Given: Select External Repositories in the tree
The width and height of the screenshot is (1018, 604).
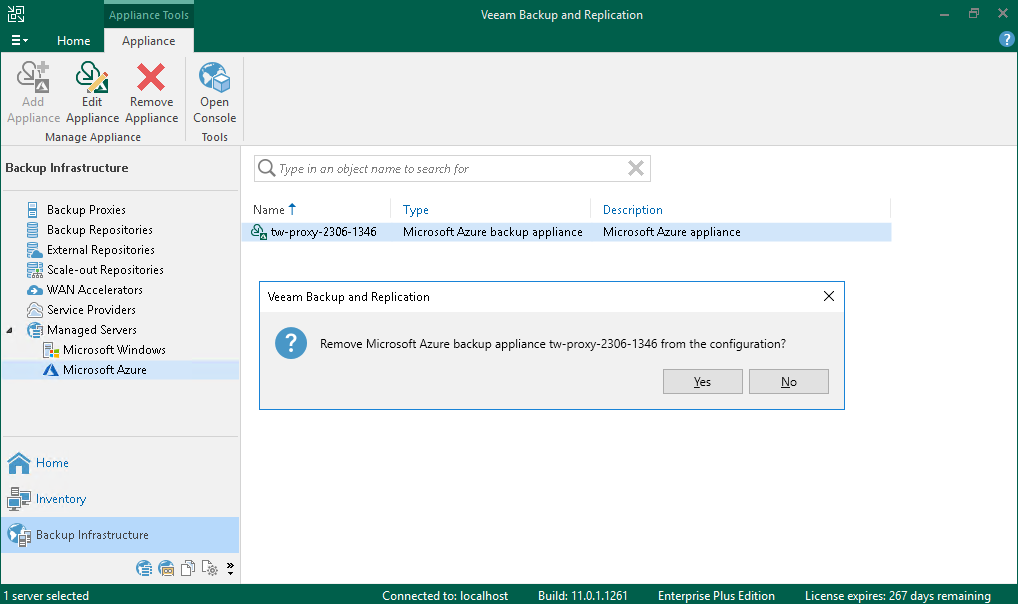Looking at the screenshot, I should coord(101,250).
